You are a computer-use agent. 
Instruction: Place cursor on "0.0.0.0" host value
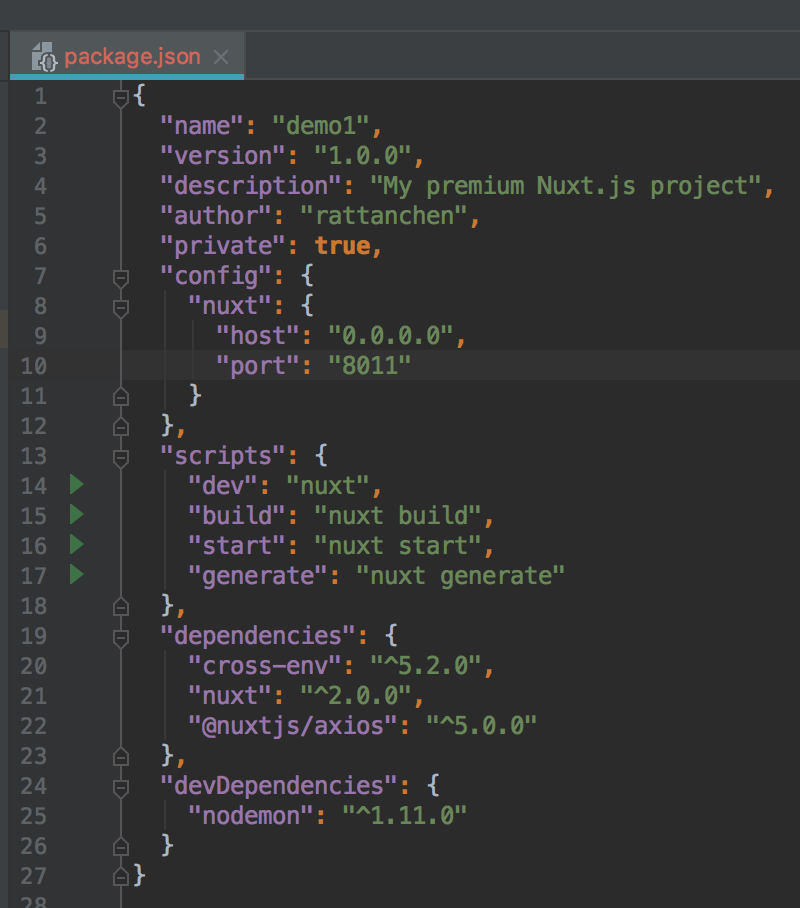click(x=391, y=336)
